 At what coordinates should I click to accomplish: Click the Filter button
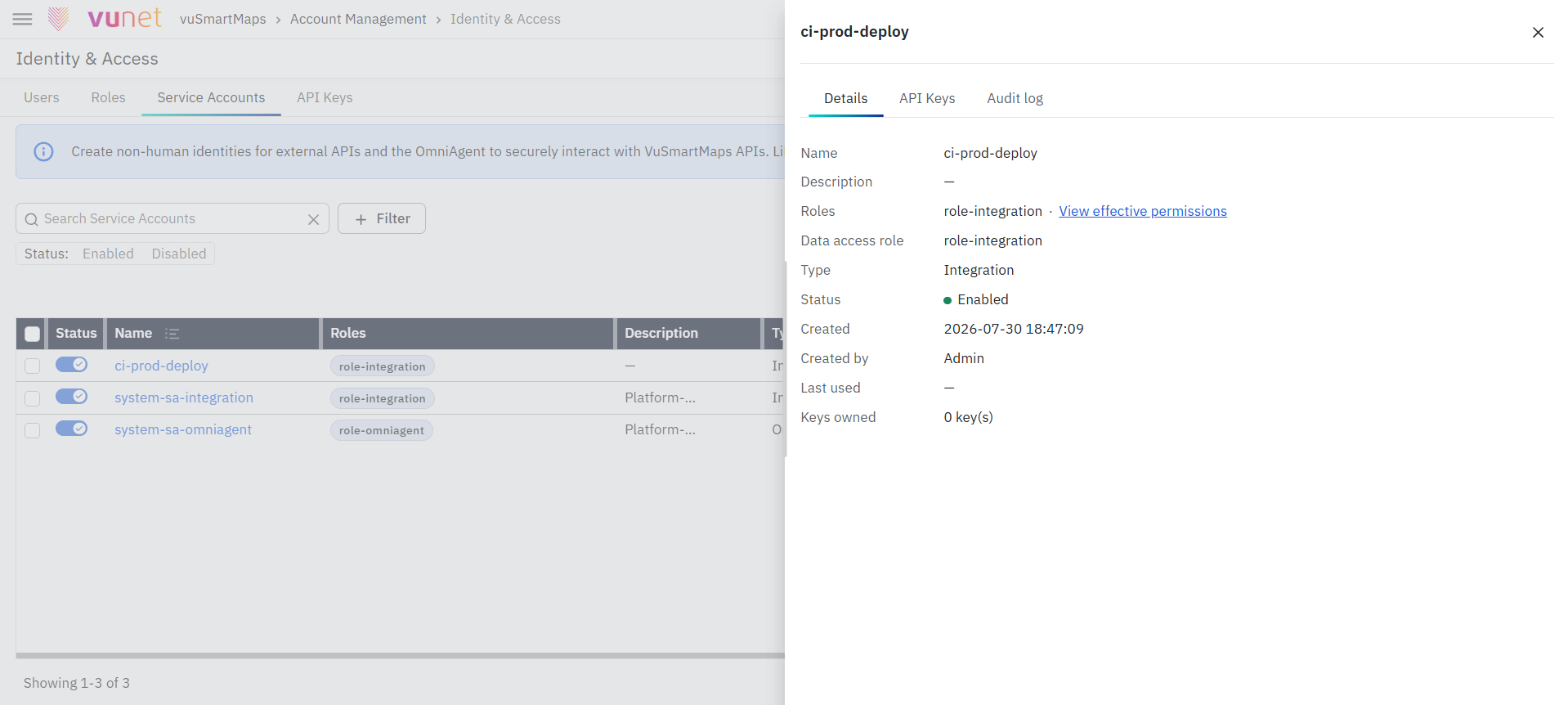coord(382,218)
